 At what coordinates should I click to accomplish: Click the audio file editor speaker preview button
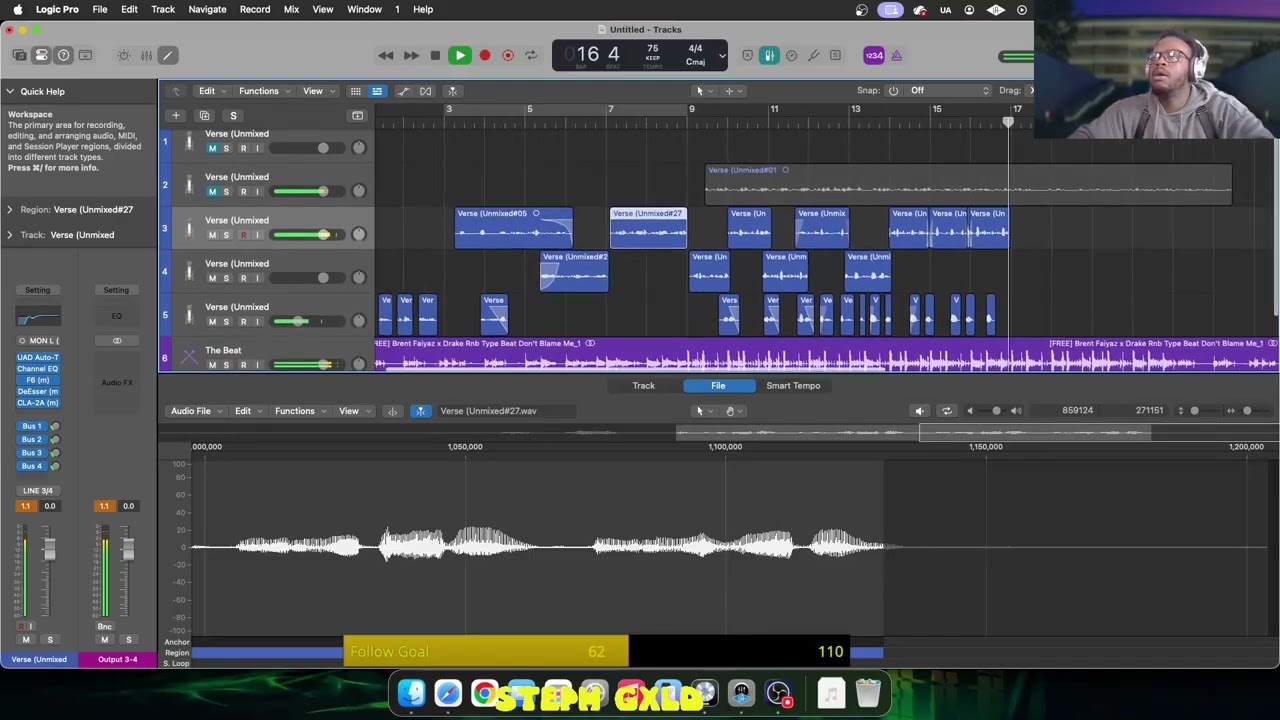pyautogui.click(x=919, y=411)
